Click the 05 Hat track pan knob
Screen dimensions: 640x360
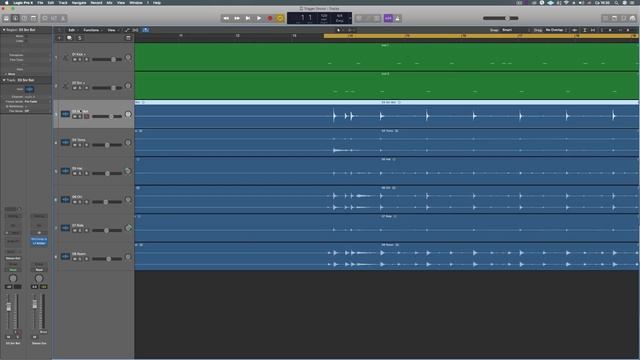point(128,171)
